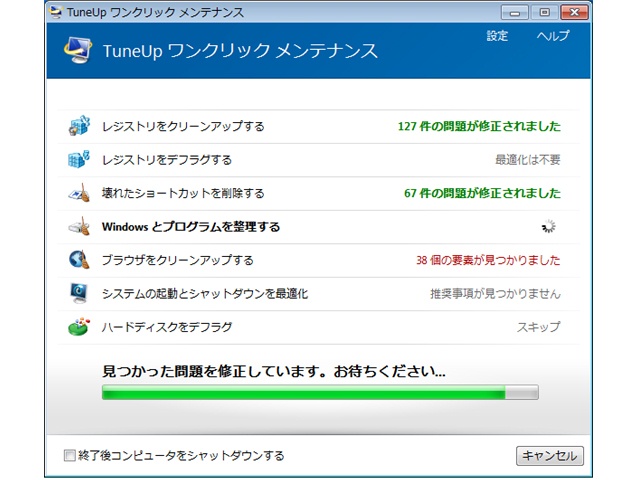Click the spinning loading indicator
Screen dimensions: 640x480
pos(548,227)
